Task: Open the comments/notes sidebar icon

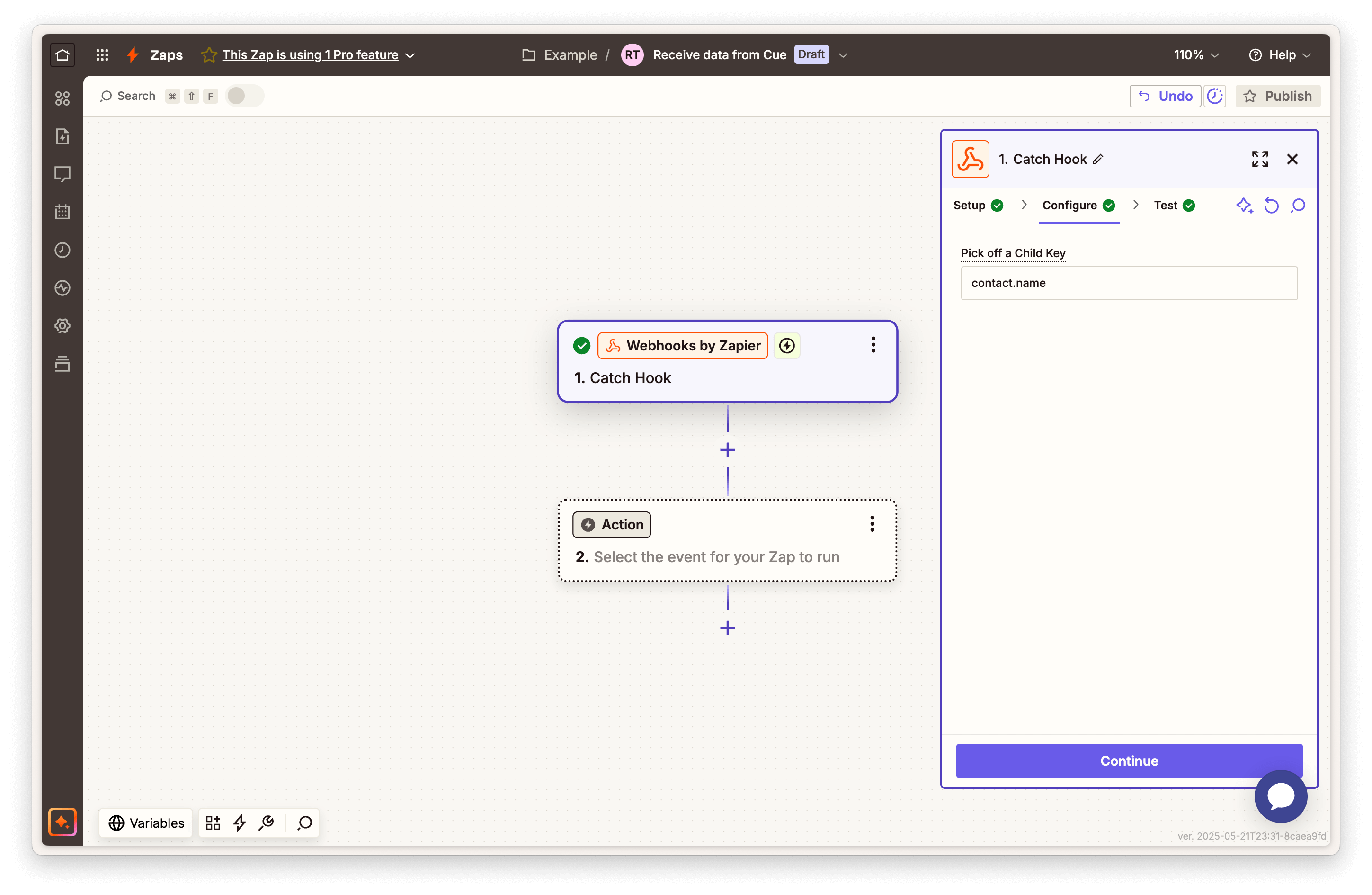Action: pos(62,174)
